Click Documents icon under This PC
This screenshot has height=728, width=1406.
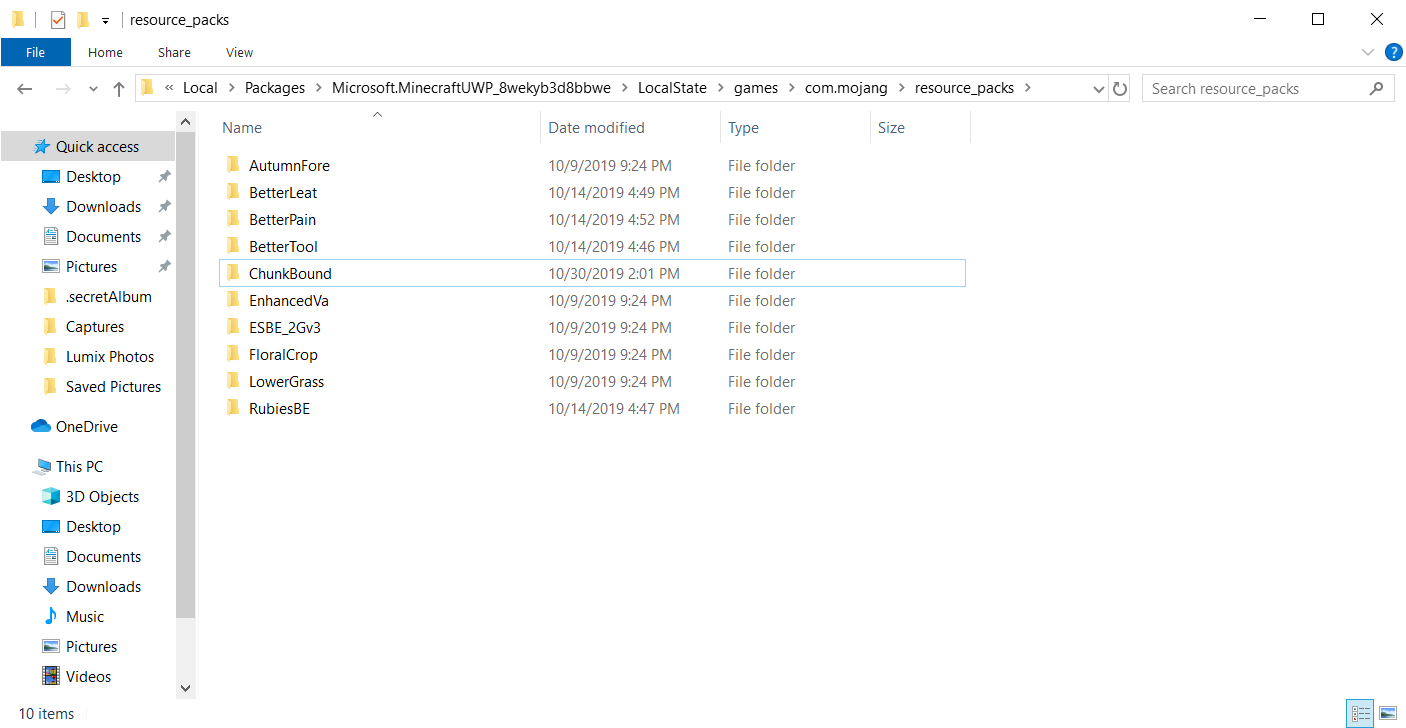[51, 556]
